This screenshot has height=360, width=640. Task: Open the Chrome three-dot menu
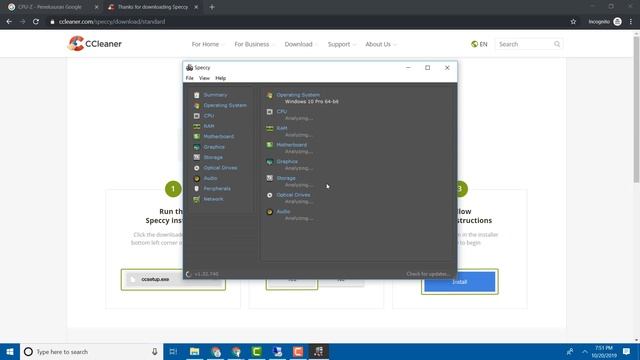(x=631, y=22)
